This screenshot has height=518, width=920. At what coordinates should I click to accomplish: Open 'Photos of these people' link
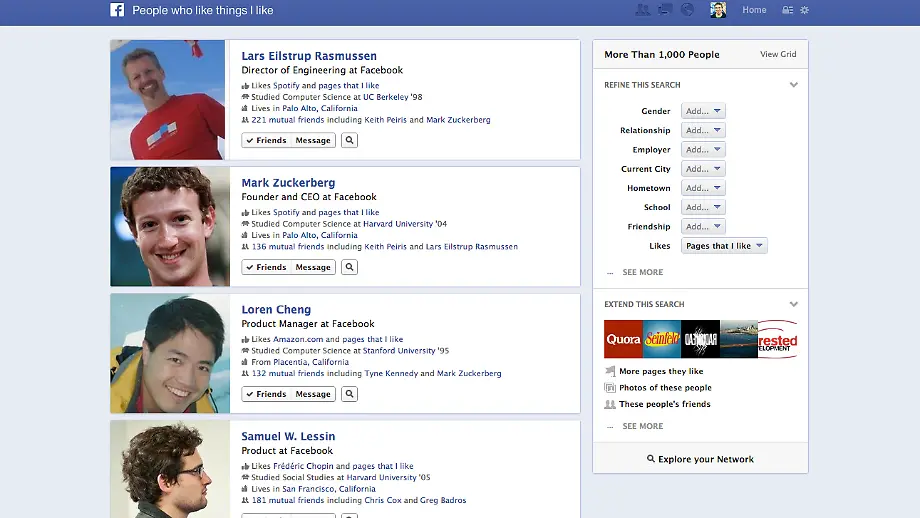(665, 388)
